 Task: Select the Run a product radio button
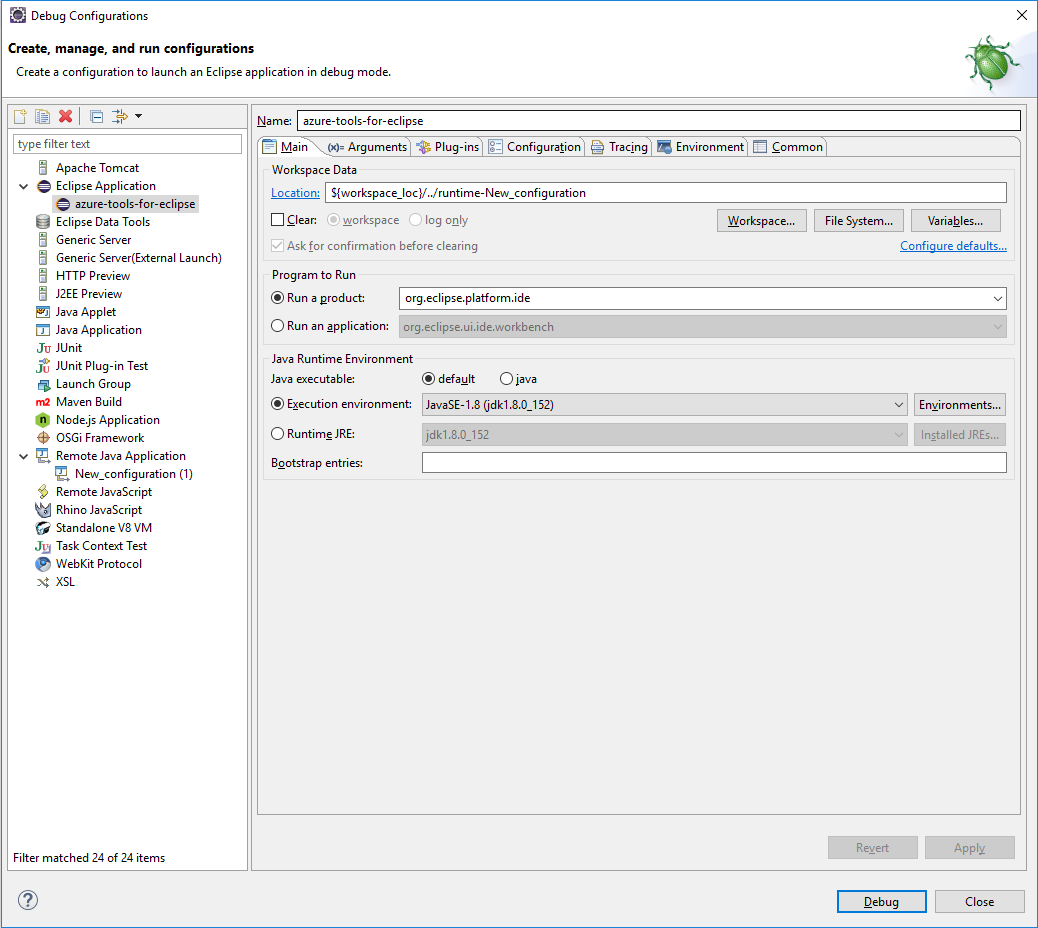[x=277, y=298]
